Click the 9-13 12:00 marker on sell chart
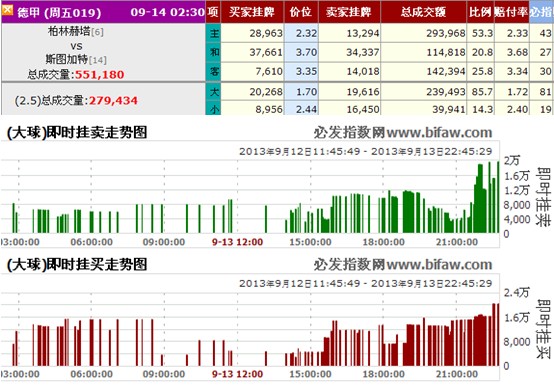The width and height of the screenshot is (554, 385). click(237, 242)
